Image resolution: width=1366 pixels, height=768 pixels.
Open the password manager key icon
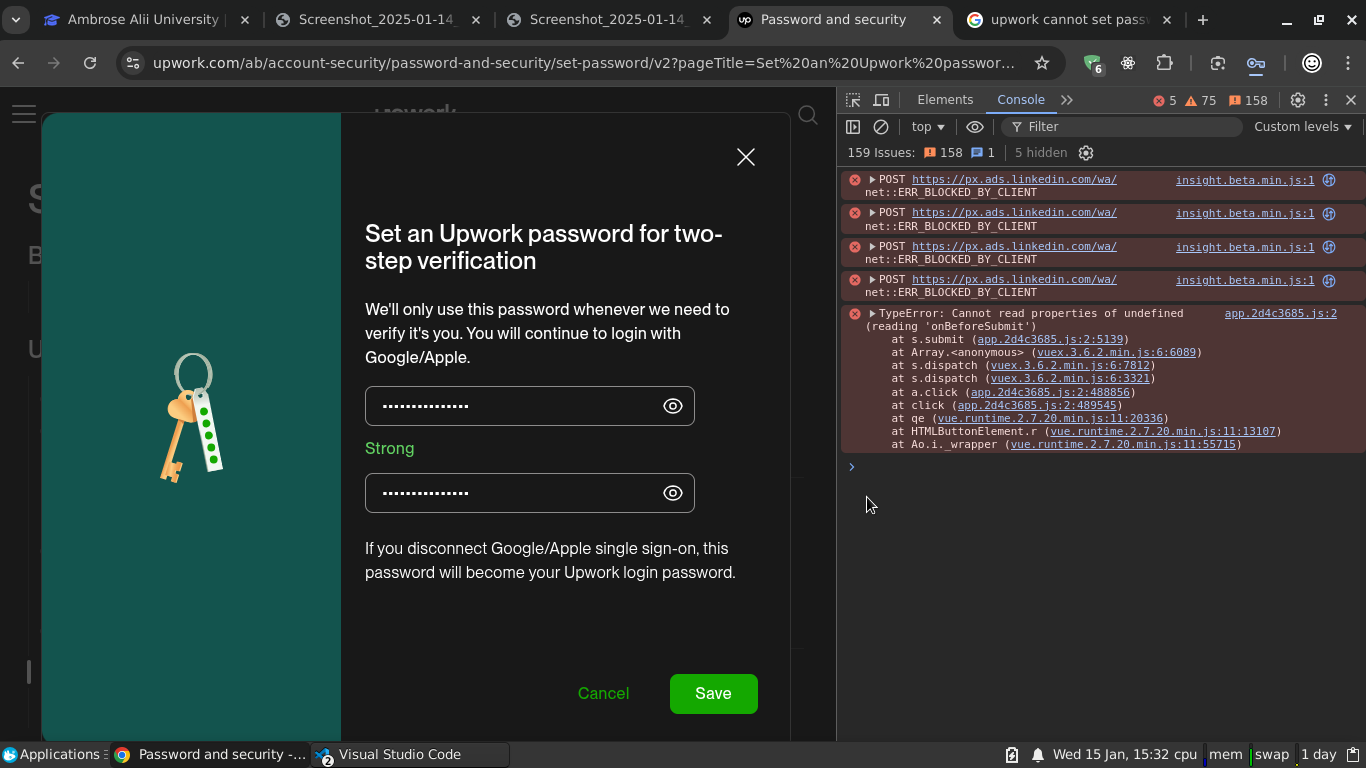click(x=1255, y=63)
